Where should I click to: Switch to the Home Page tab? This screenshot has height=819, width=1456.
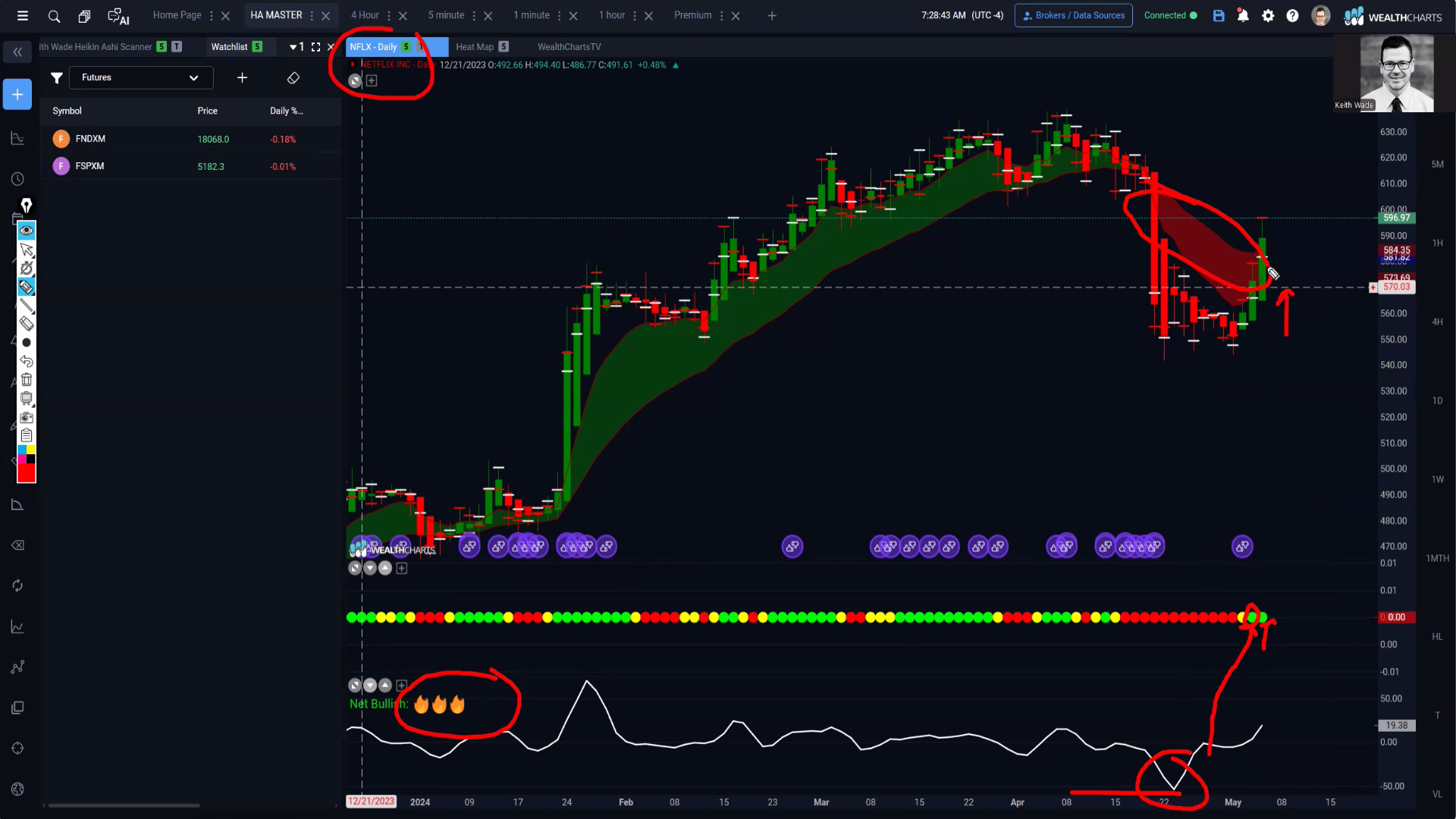click(x=177, y=15)
